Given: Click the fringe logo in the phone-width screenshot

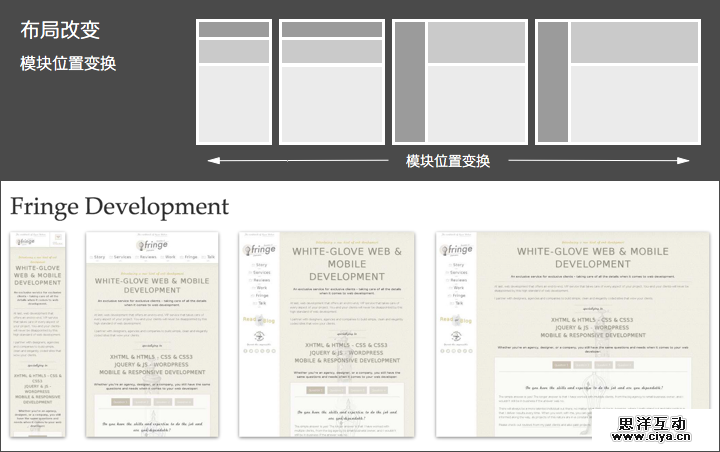Looking at the screenshot, I should (26, 241).
